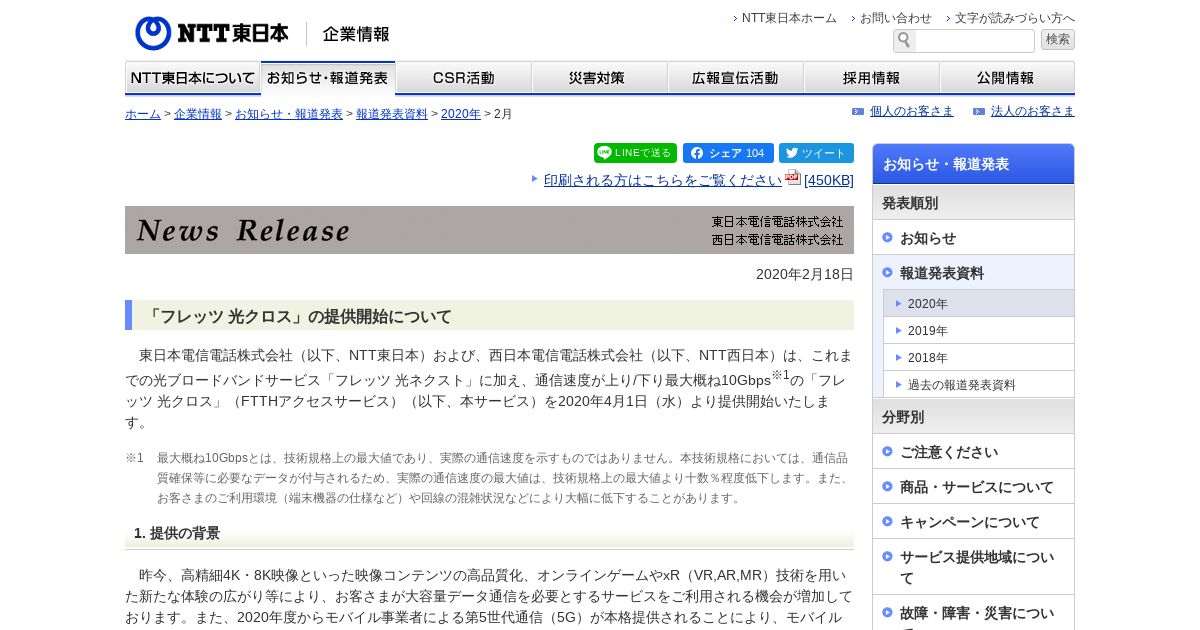This screenshot has width=1200, height=630.
Task: Click the search magnifier icon
Action: (904, 40)
